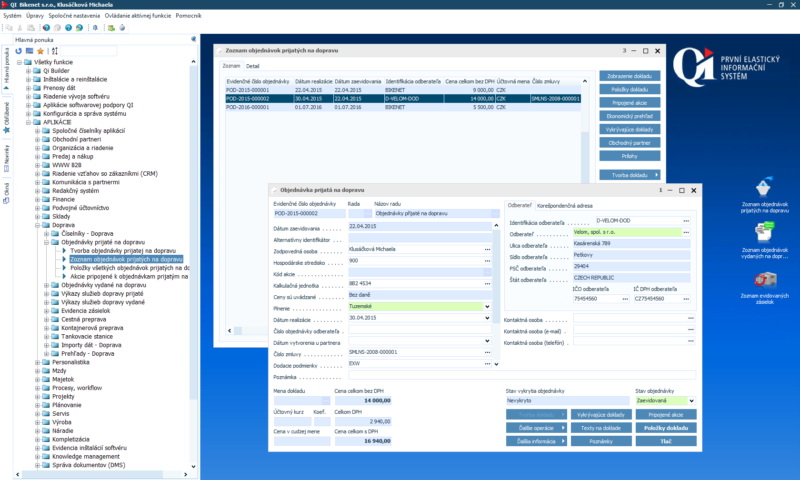This screenshot has width=800, height=480.
Task: Open the Pomocník menu
Action: tap(188, 16)
